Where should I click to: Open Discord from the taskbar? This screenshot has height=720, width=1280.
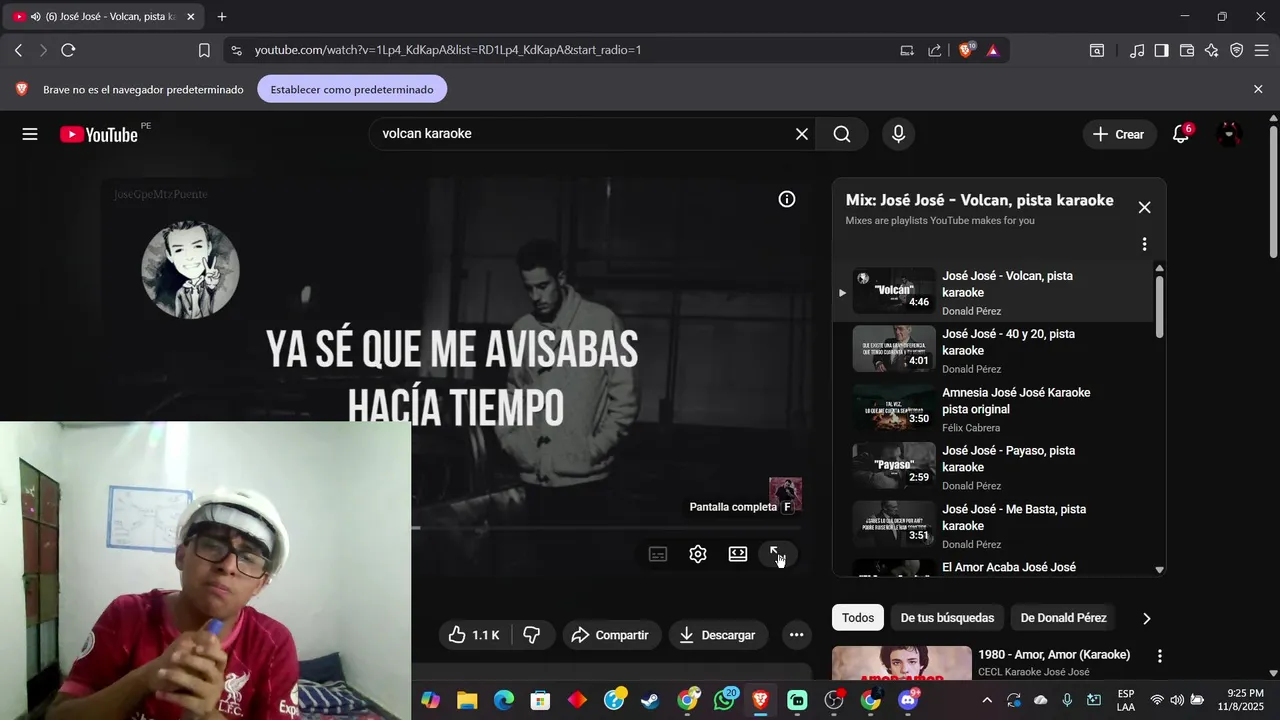[908, 700]
